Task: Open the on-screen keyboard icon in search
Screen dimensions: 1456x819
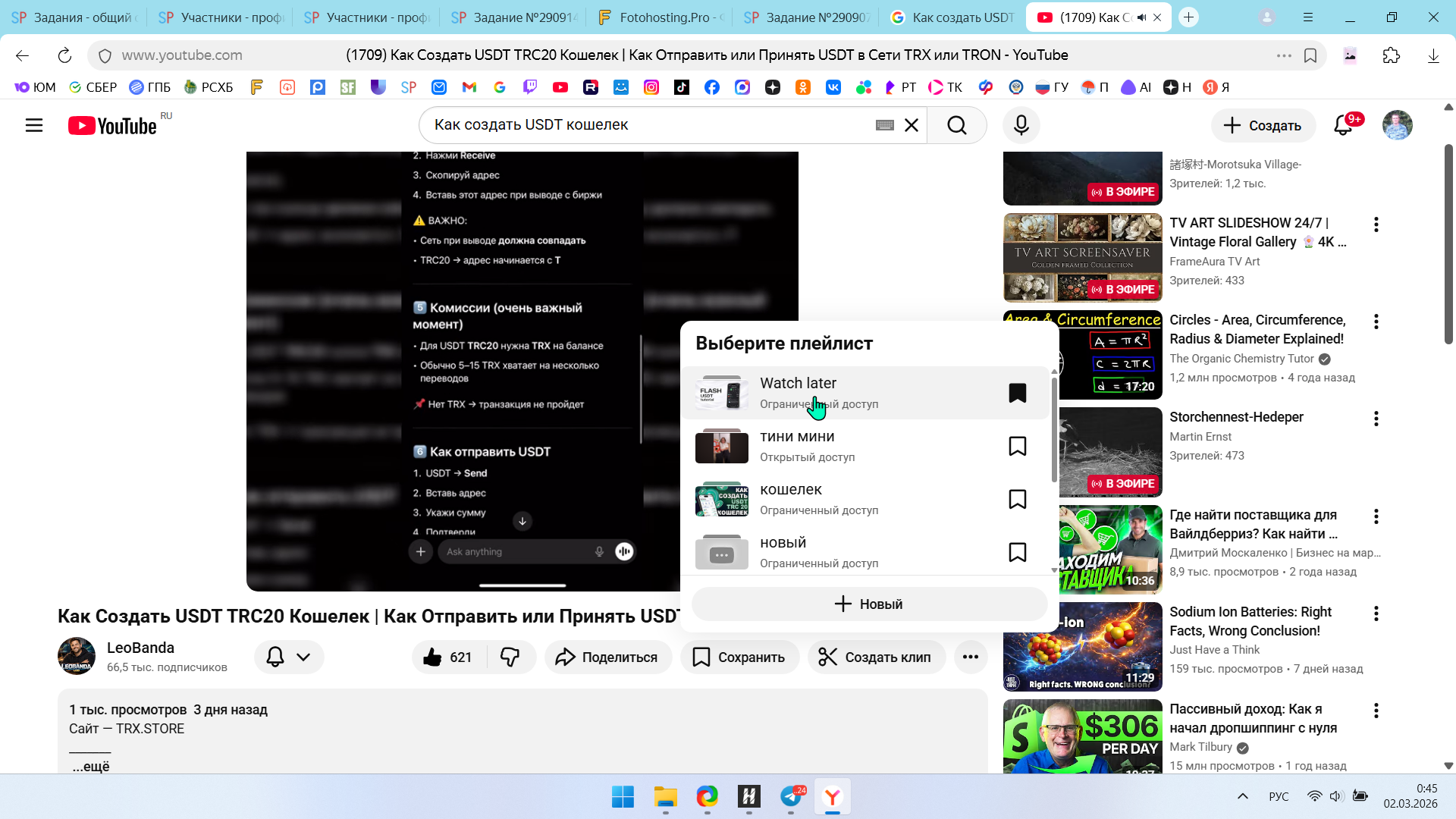Action: click(x=884, y=125)
